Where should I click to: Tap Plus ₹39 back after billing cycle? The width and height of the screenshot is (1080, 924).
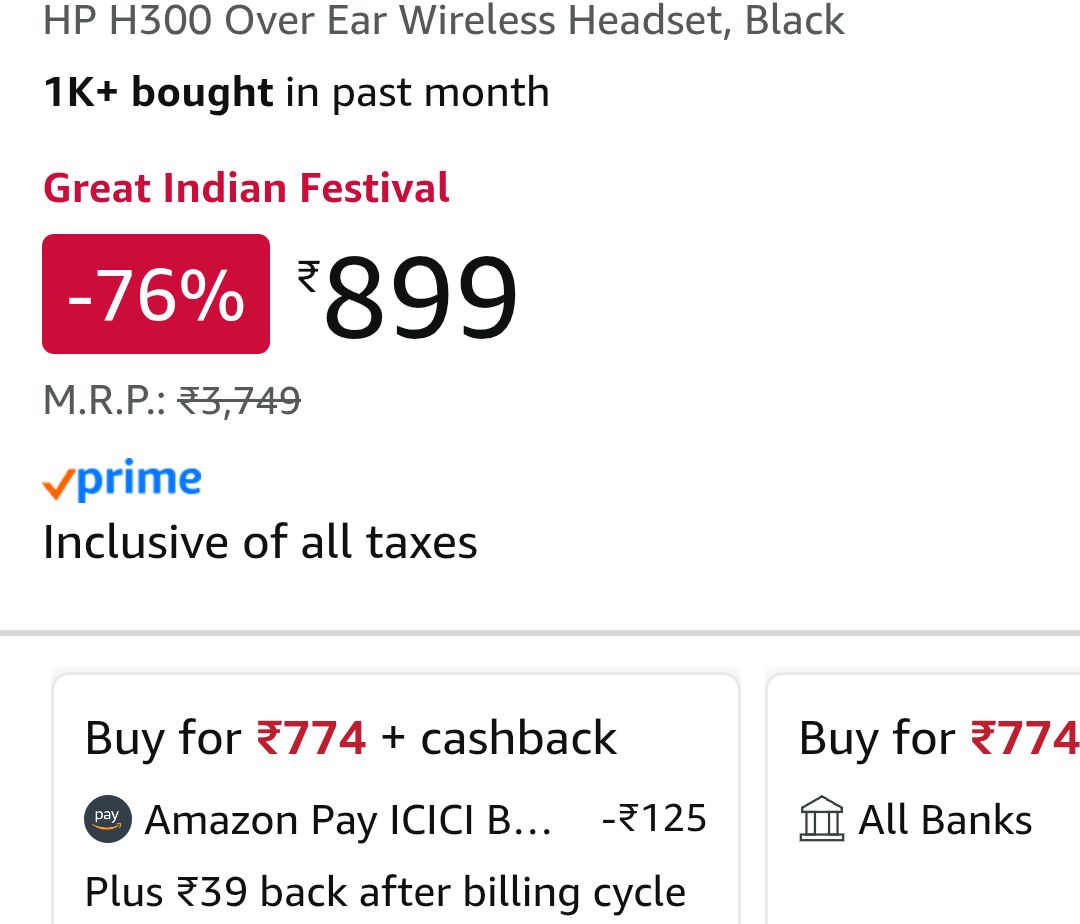385,892
